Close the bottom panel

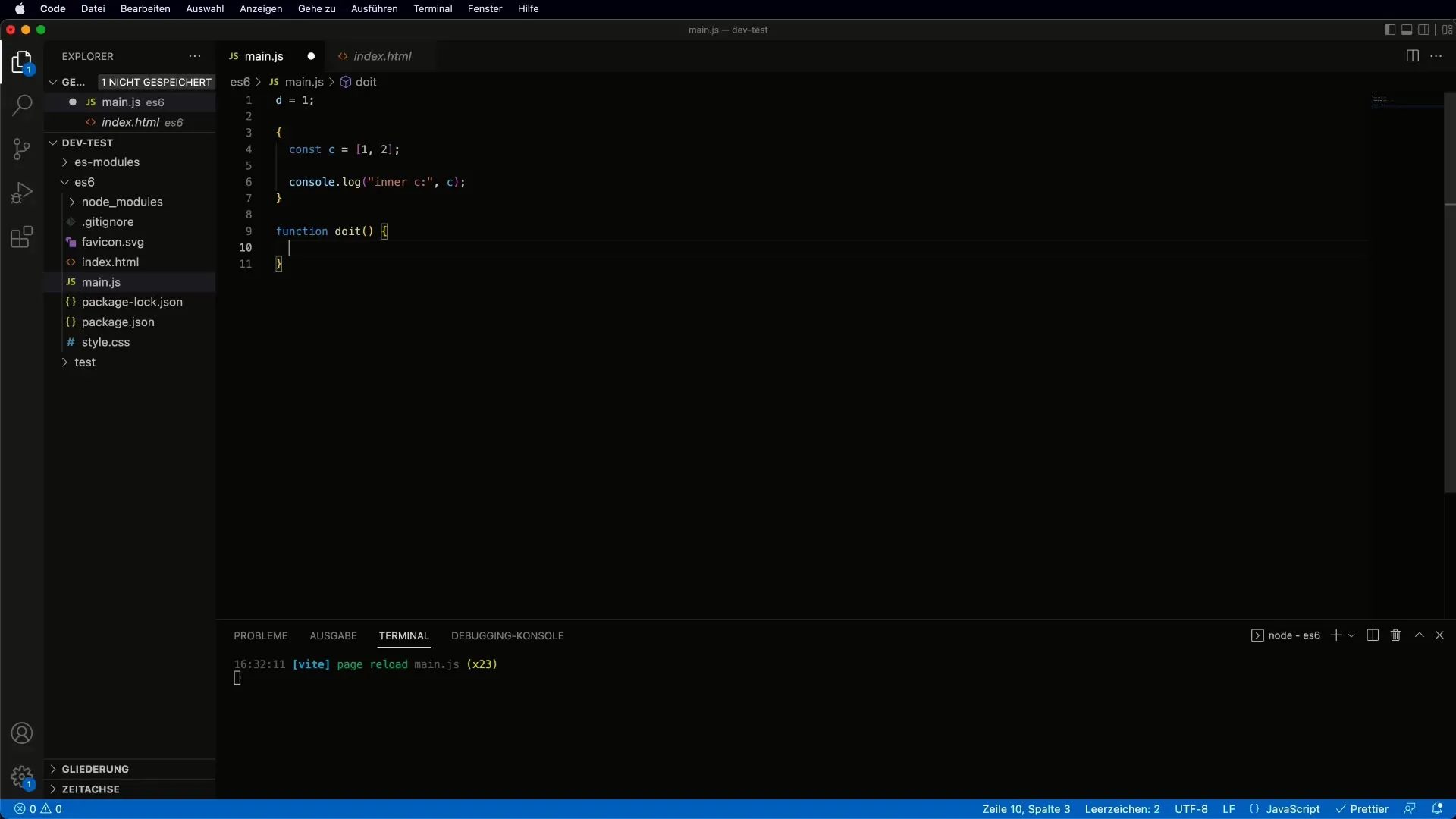click(1439, 635)
